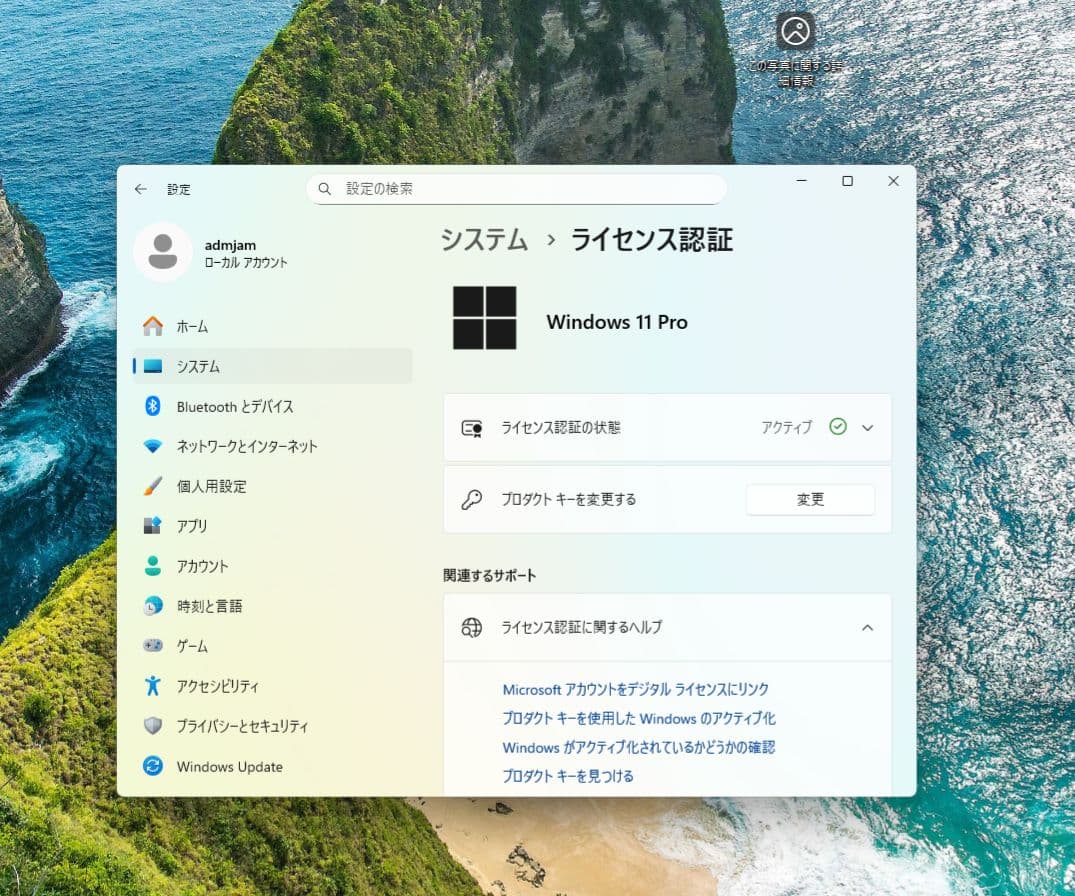Click the 変更 button to change product key

click(810, 499)
